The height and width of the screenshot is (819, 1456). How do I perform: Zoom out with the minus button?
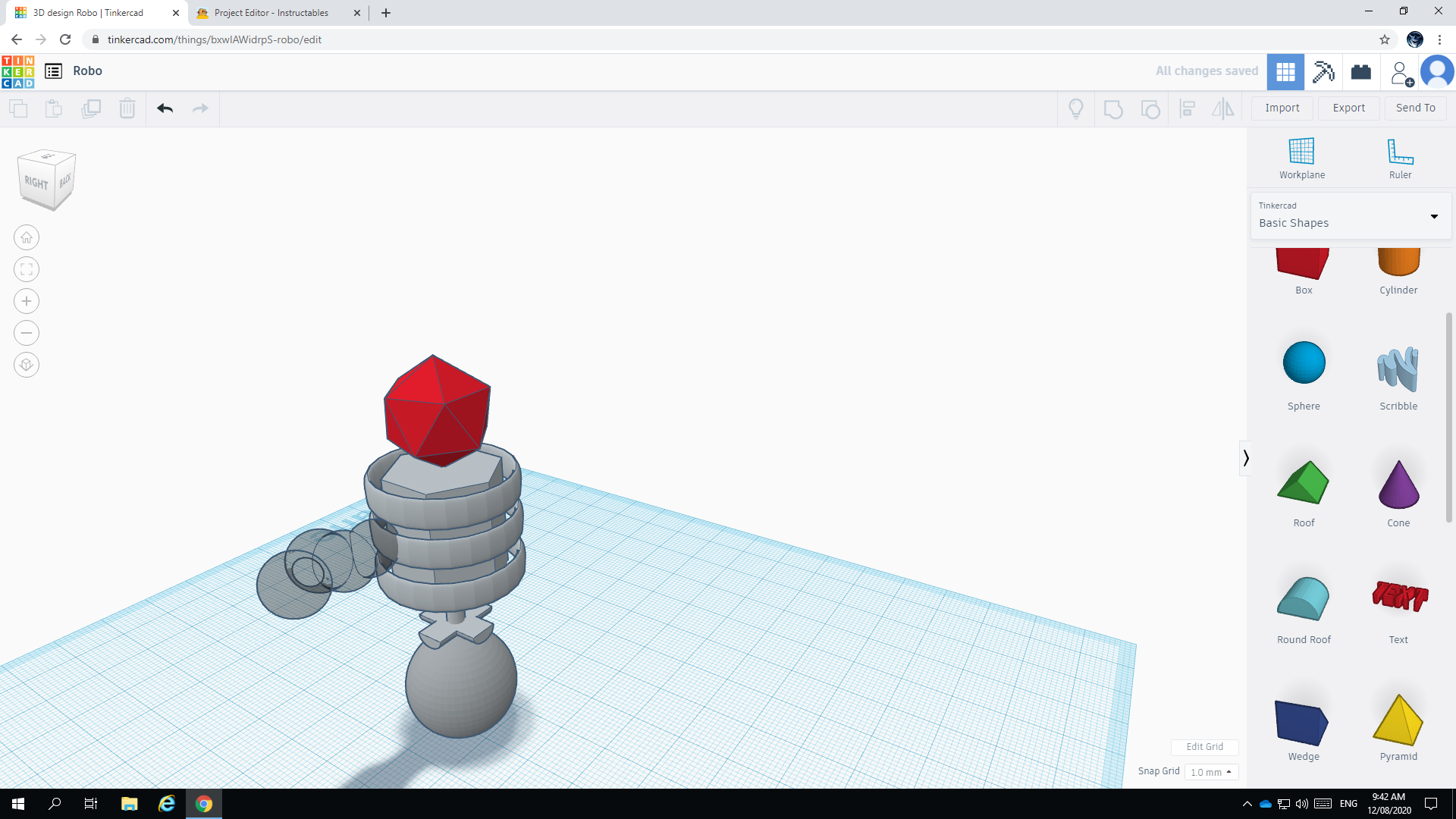pyautogui.click(x=27, y=334)
